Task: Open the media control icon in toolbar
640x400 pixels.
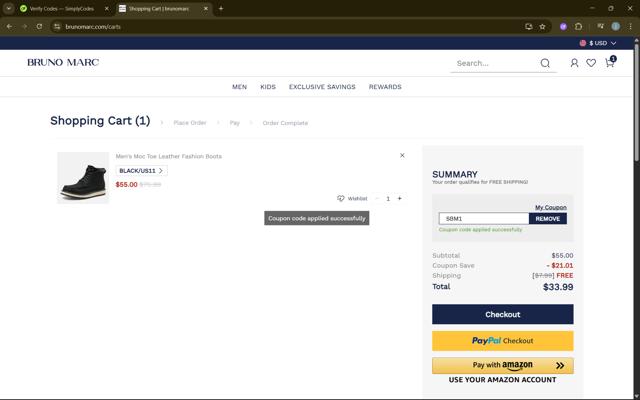Action: click(x=600, y=27)
